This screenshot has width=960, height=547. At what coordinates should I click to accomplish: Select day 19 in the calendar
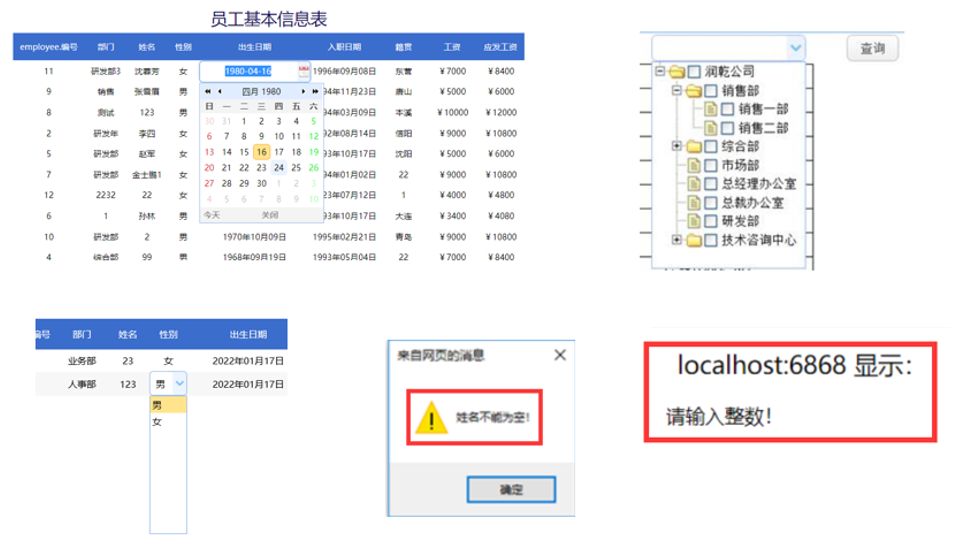point(313,152)
